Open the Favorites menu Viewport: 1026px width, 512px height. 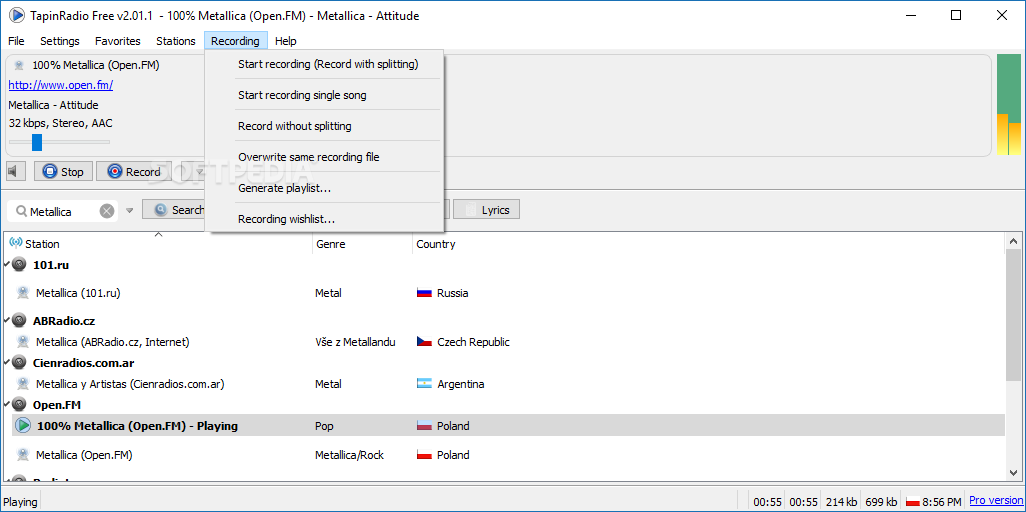[118, 41]
